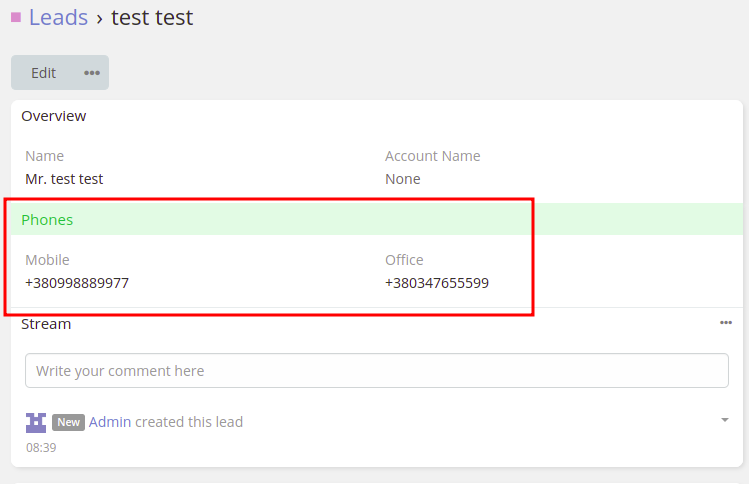Open the Admin user profile link
Viewport: 749px width, 484px height.
110,422
